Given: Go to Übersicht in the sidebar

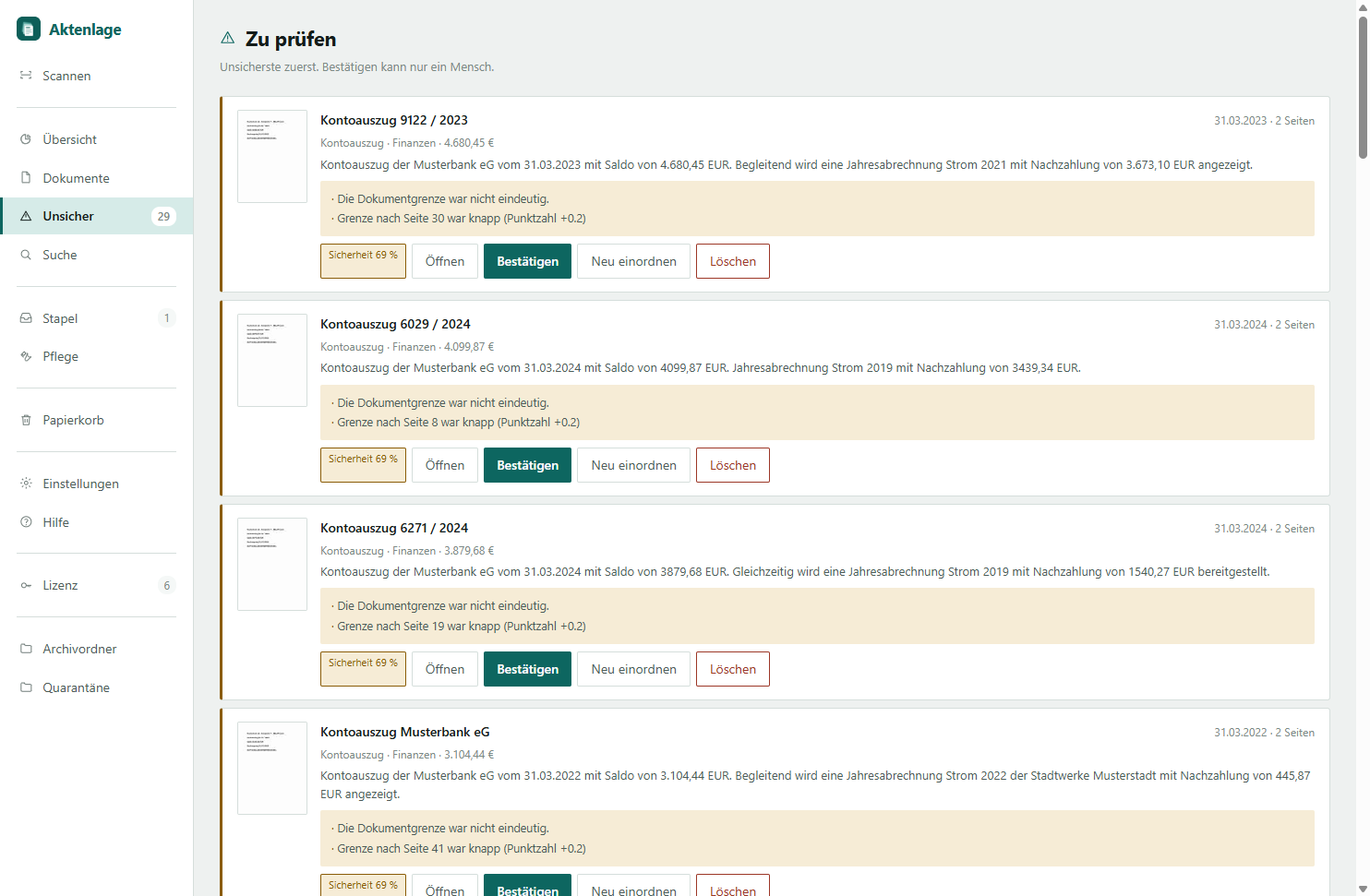Looking at the screenshot, I should pos(96,139).
